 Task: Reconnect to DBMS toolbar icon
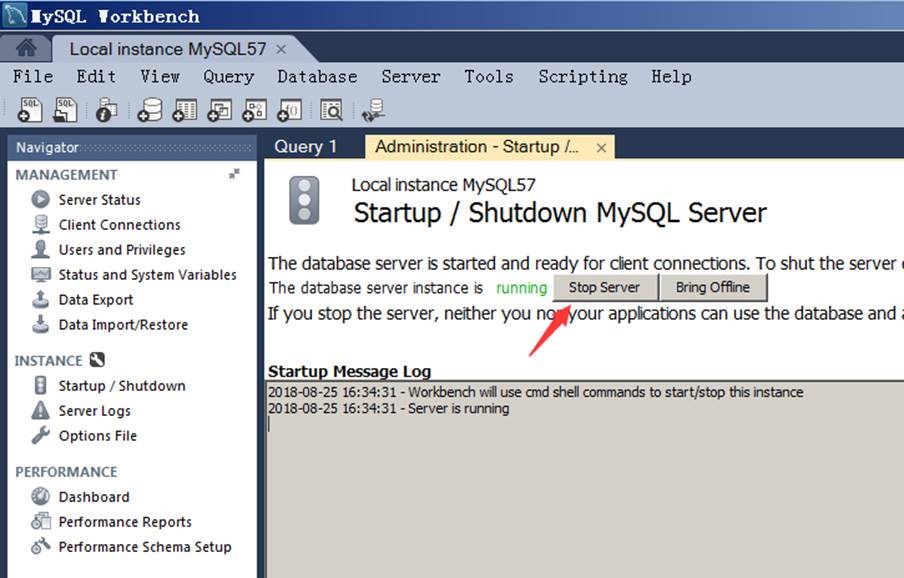[x=373, y=109]
